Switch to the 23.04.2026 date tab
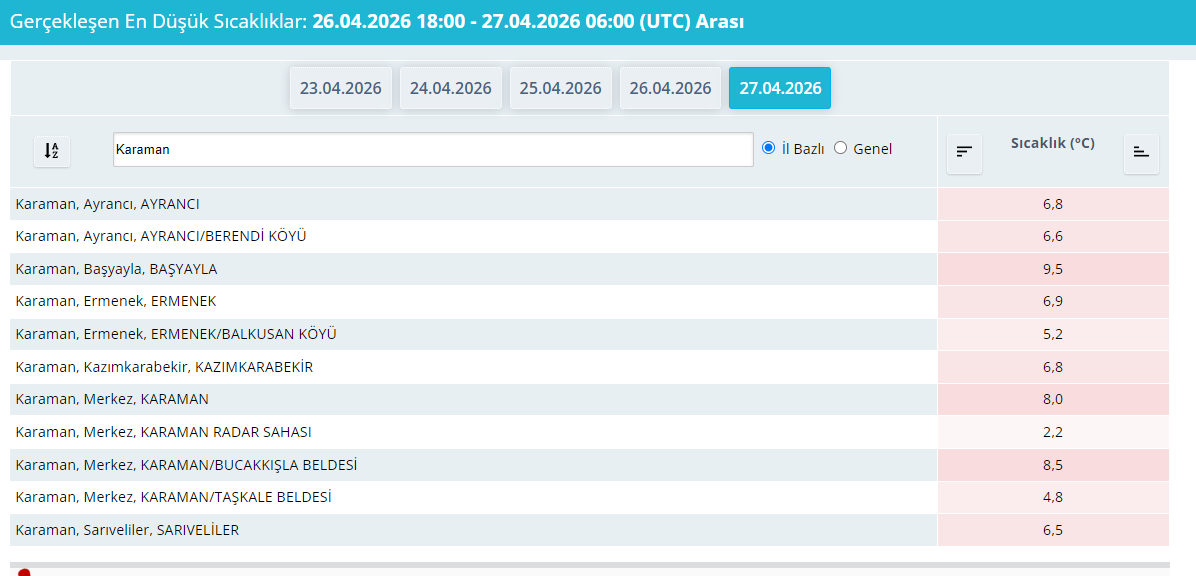The width and height of the screenshot is (1196, 576). pos(340,88)
